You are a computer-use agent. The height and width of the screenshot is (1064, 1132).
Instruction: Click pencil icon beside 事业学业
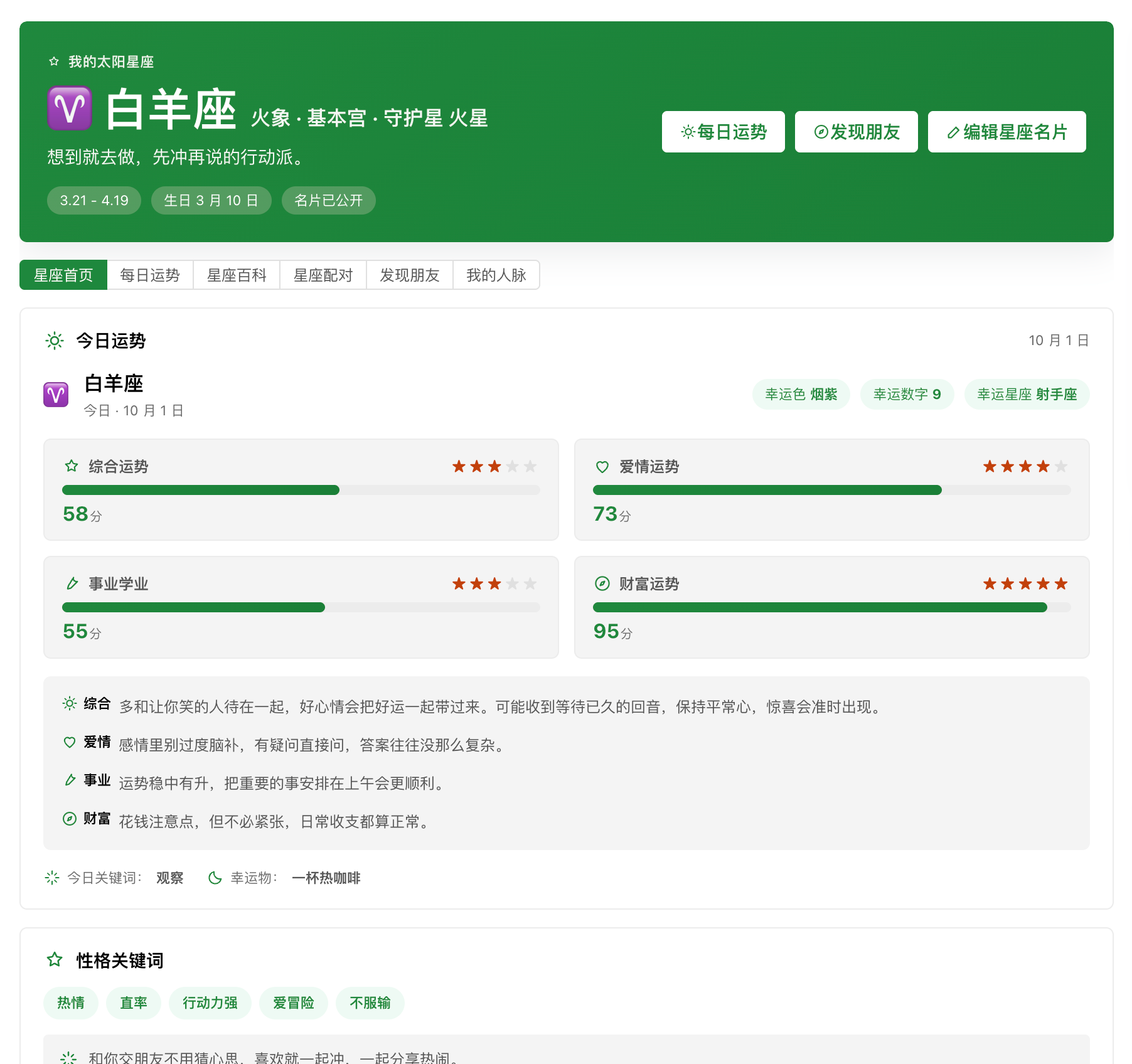coord(72,583)
